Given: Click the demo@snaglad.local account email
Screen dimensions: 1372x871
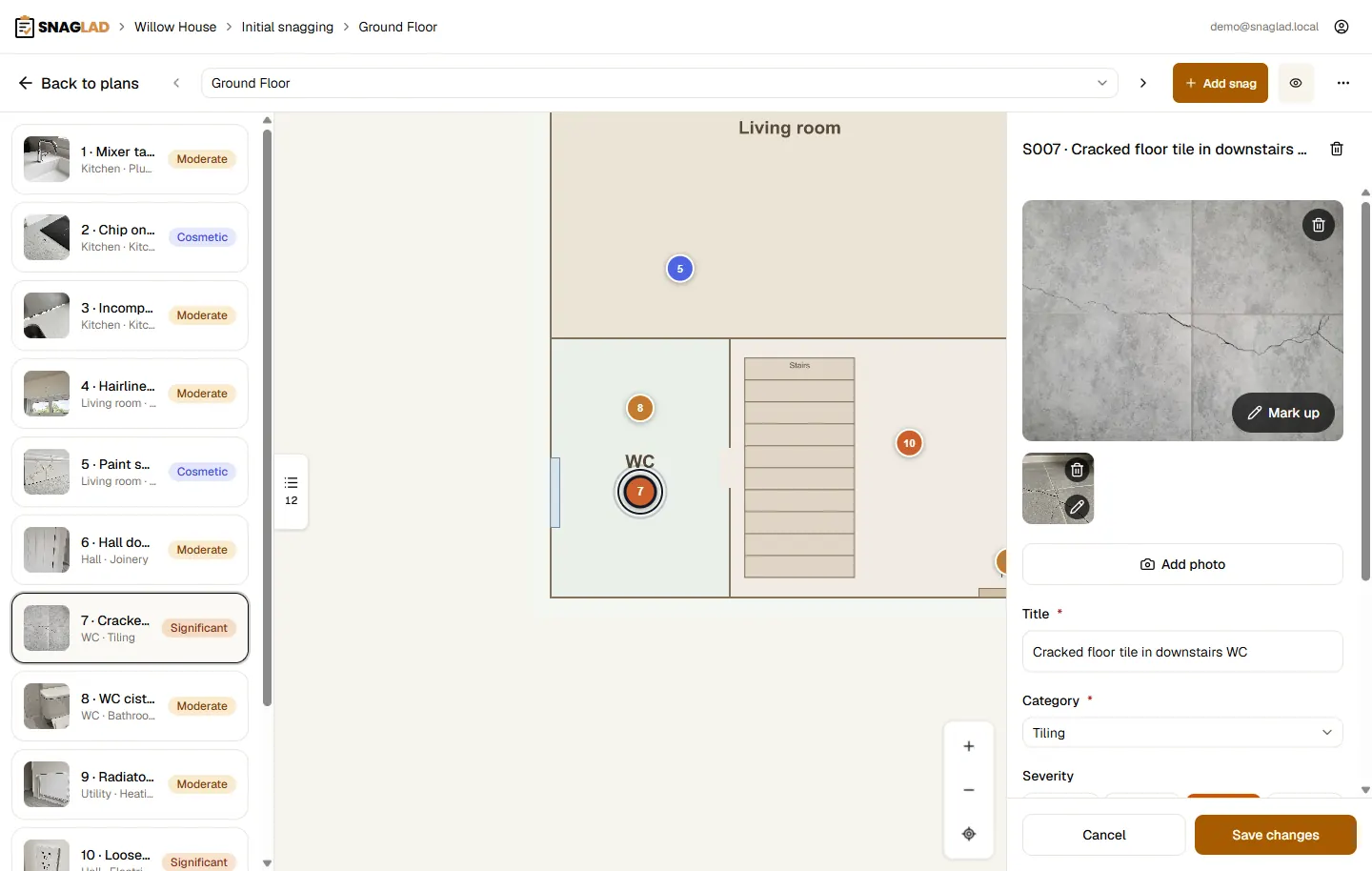Looking at the screenshot, I should [1264, 27].
